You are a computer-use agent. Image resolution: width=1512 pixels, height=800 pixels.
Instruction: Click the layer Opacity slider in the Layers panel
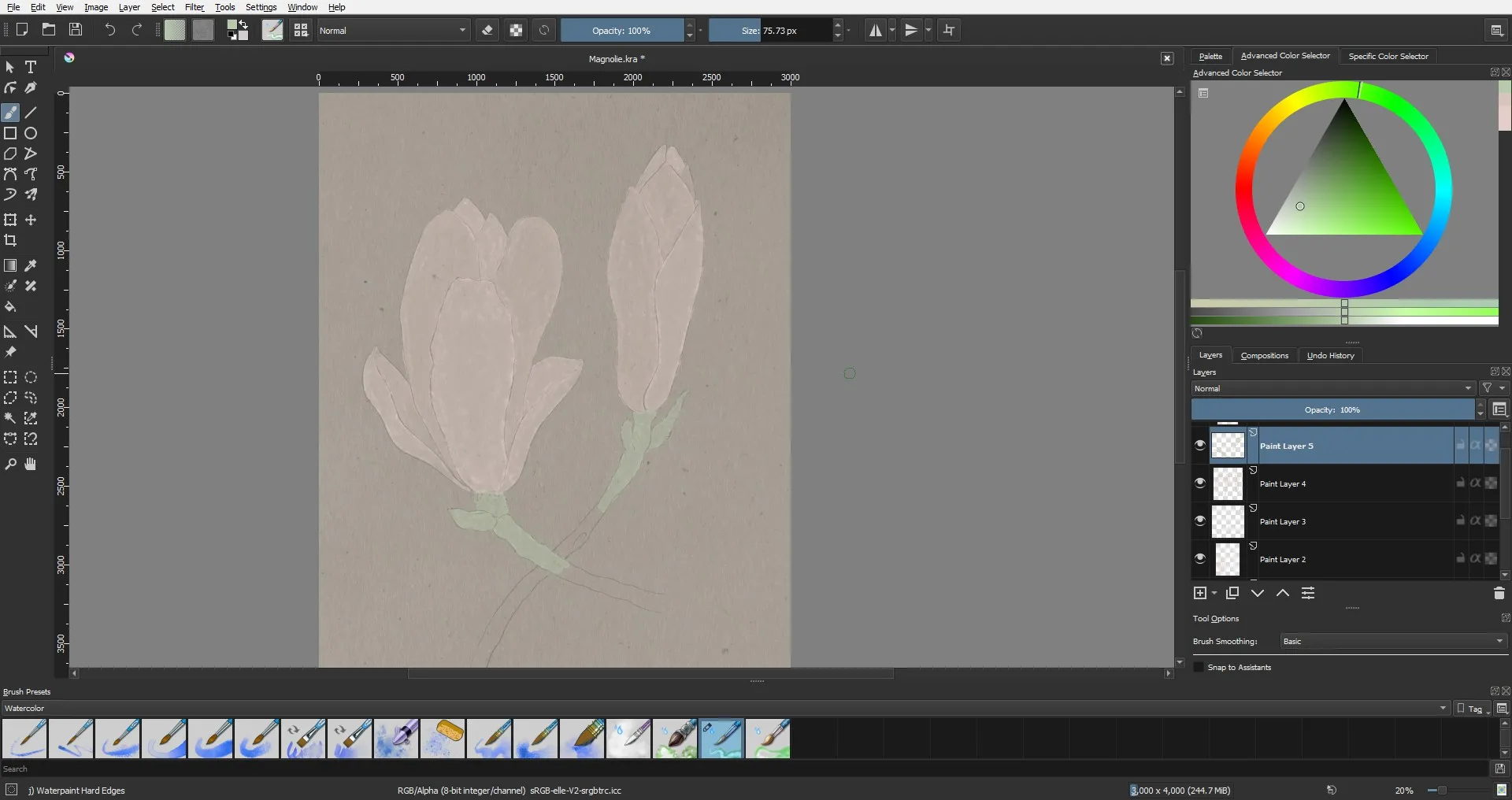pyautogui.click(x=1332, y=410)
